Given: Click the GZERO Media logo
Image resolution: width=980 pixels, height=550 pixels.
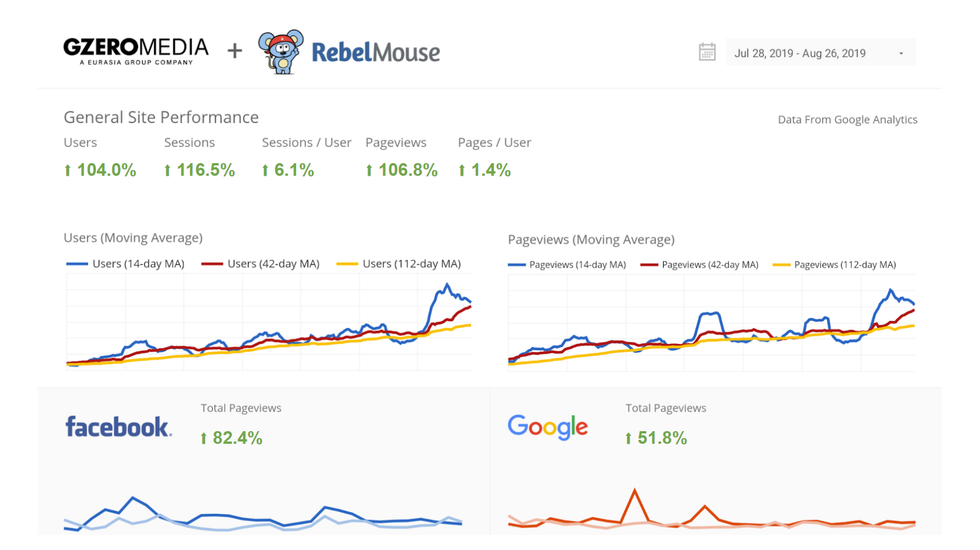Looking at the screenshot, I should coord(136,51).
